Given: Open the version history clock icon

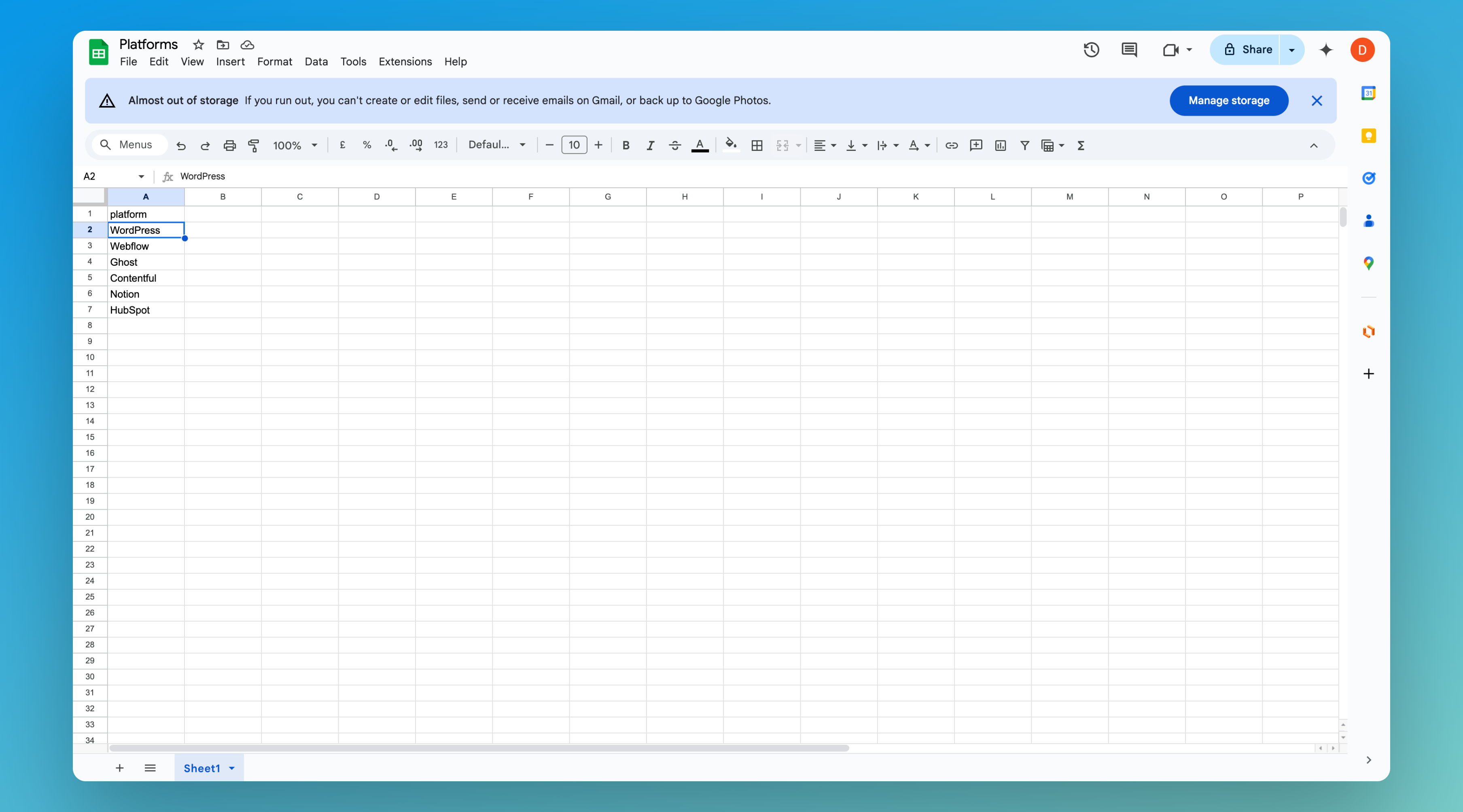Looking at the screenshot, I should click(1091, 50).
